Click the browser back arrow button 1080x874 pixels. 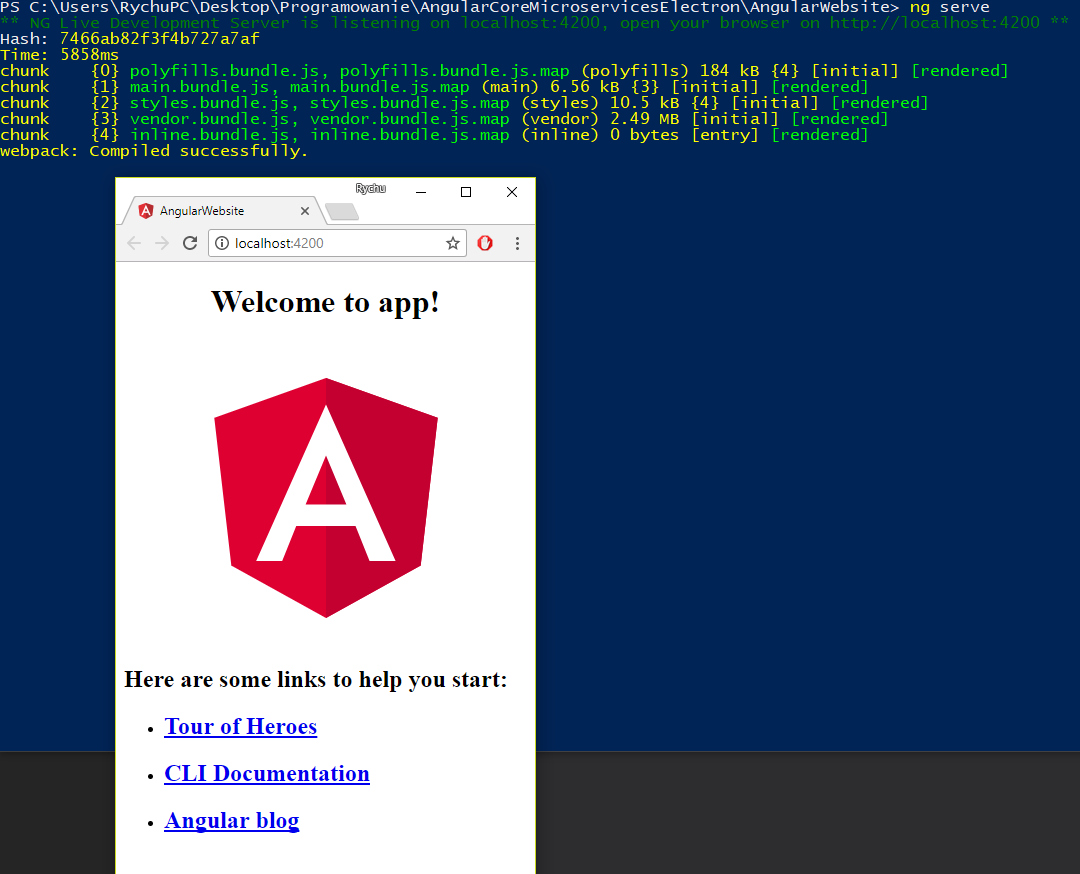134,243
